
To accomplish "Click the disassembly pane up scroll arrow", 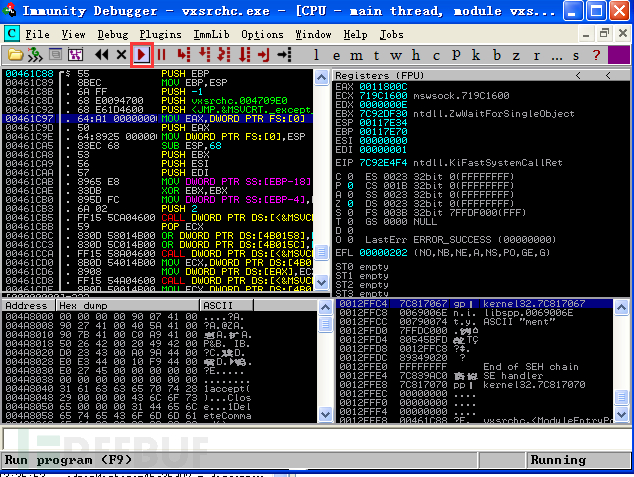I will pyautogui.click(x=321, y=77).
